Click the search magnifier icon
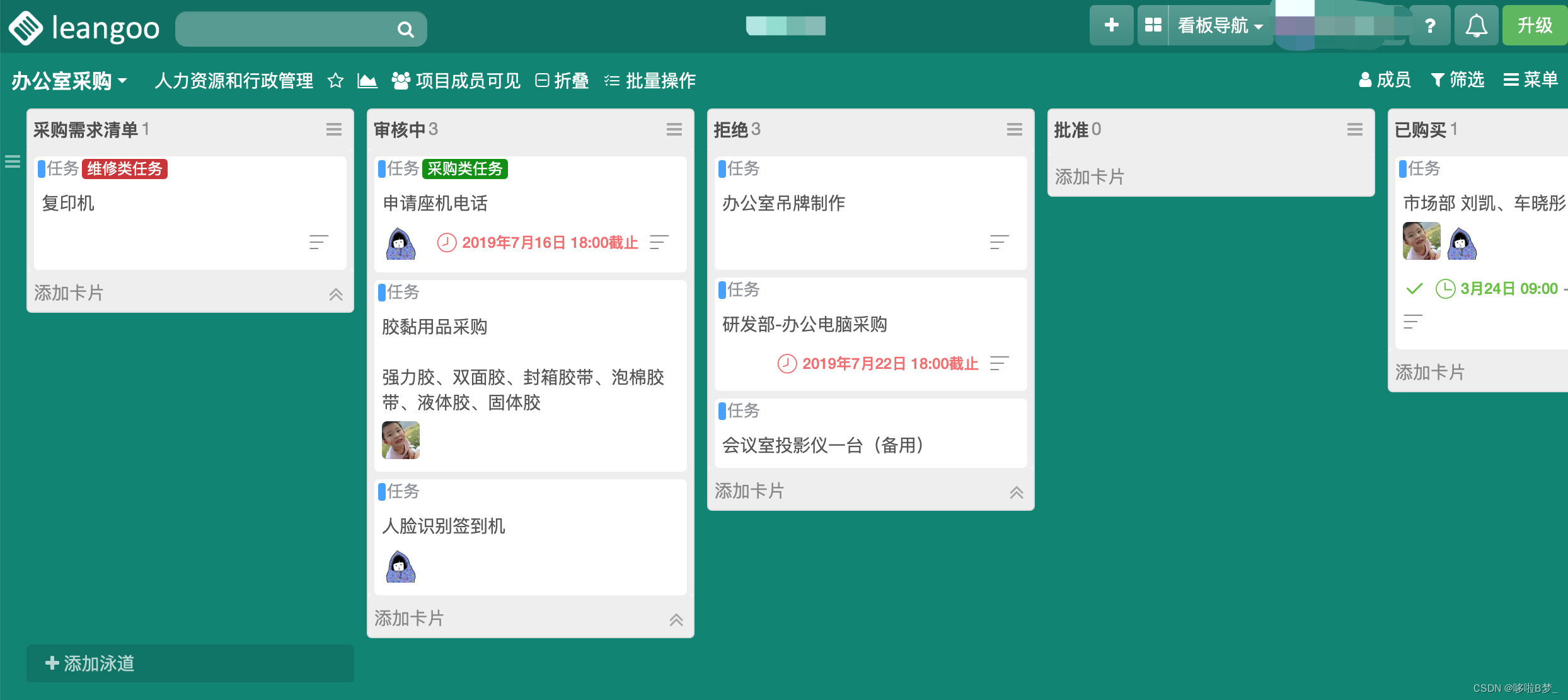The width and height of the screenshot is (1568, 700). click(x=405, y=29)
